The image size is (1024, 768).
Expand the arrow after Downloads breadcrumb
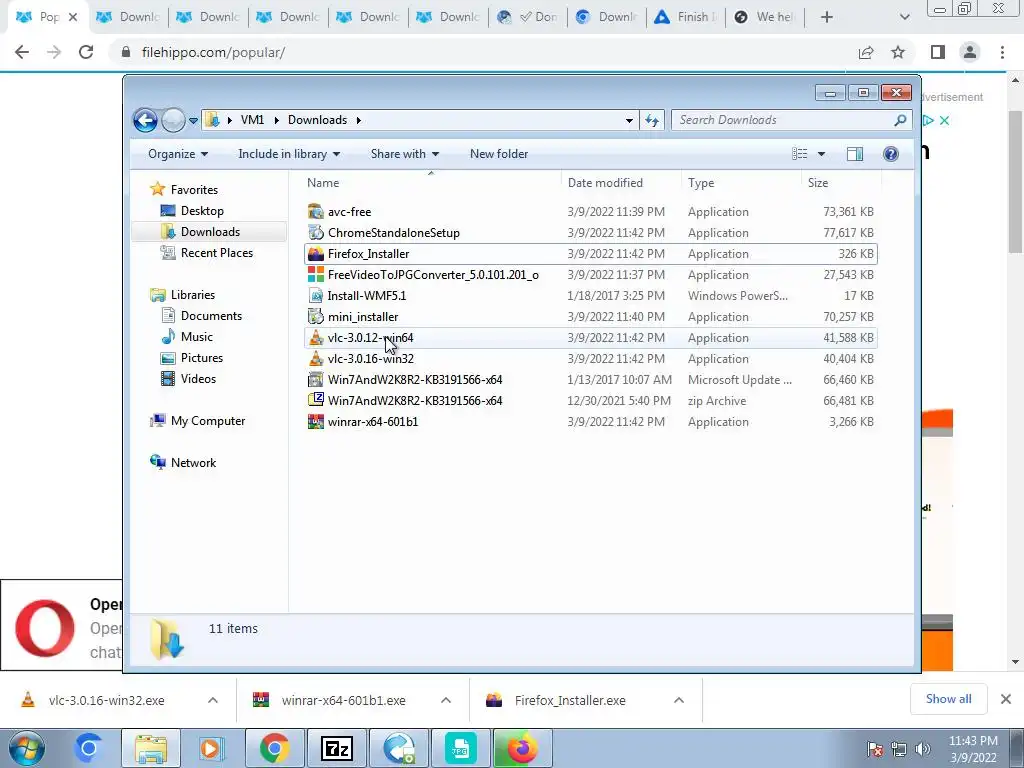(x=359, y=120)
